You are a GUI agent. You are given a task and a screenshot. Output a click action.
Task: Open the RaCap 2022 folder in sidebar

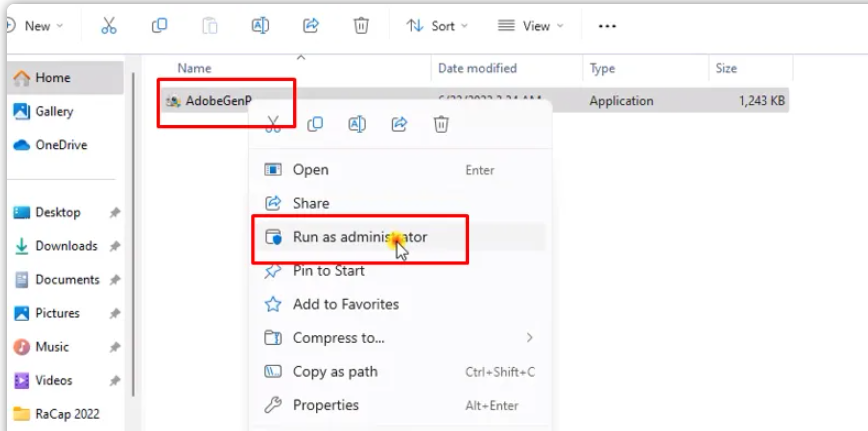coord(66,414)
